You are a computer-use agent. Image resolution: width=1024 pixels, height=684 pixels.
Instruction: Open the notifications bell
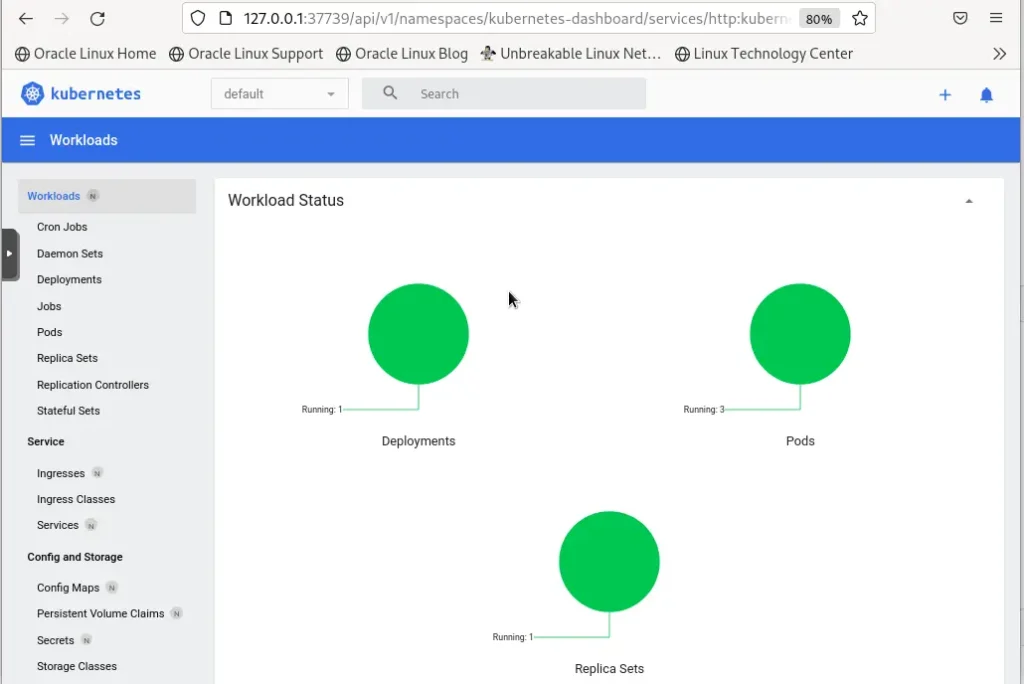point(986,94)
